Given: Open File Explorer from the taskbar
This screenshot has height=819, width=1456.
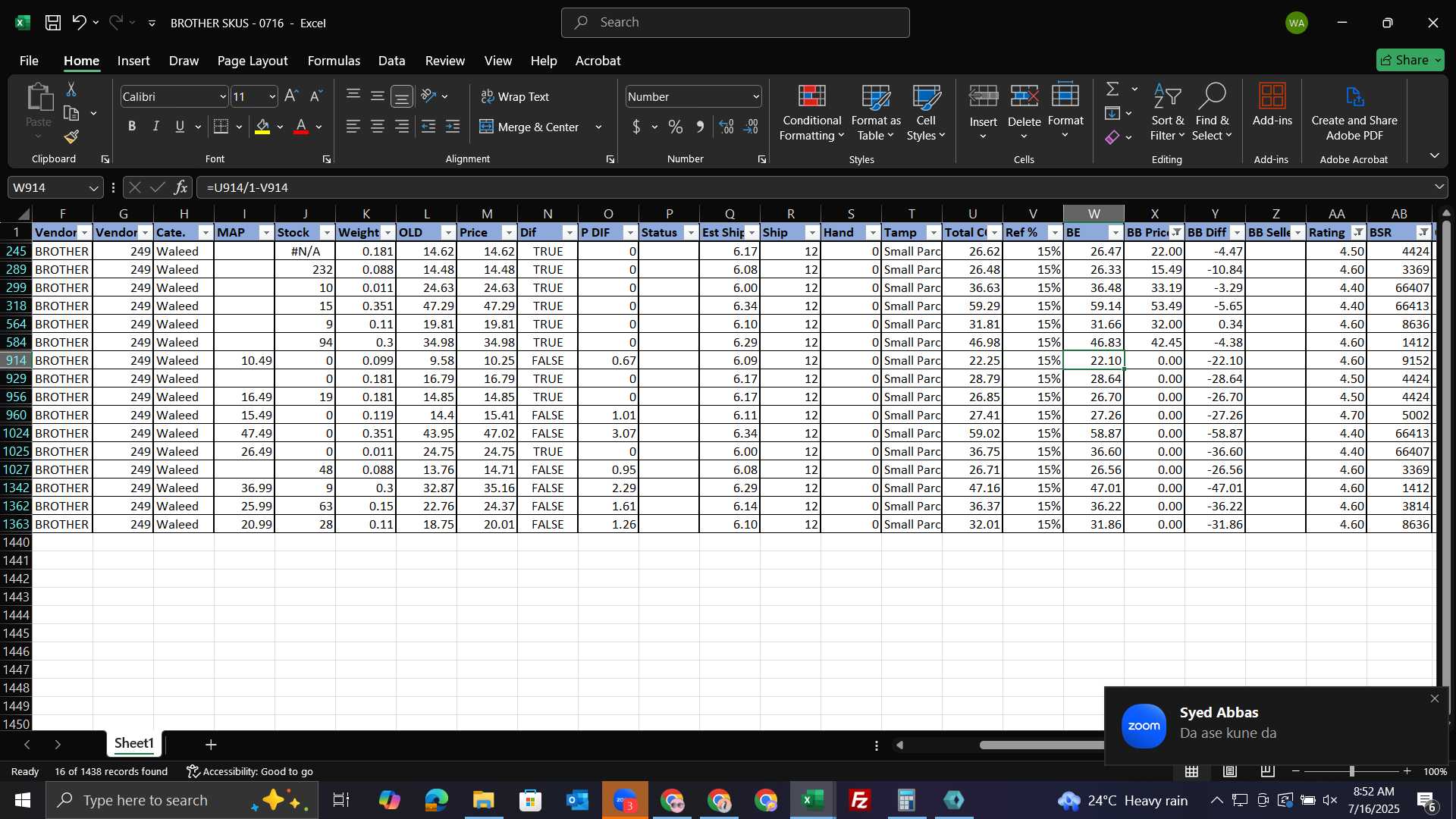Looking at the screenshot, I should tap(483, 800).
